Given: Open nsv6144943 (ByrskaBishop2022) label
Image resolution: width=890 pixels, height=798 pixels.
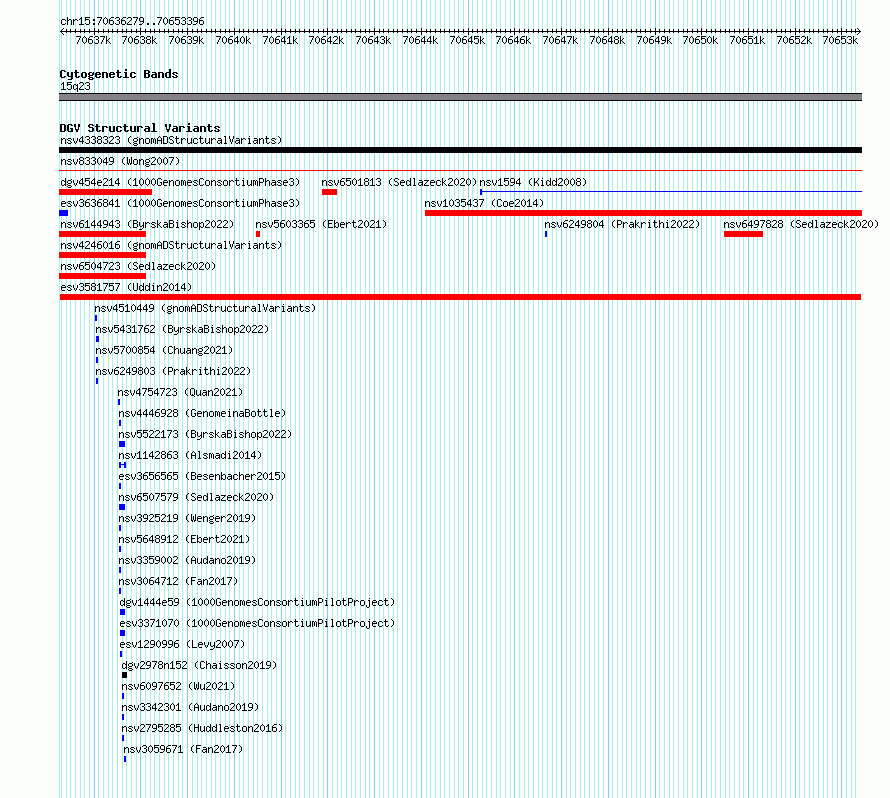Looking at the screenshot, I should 147,224.
